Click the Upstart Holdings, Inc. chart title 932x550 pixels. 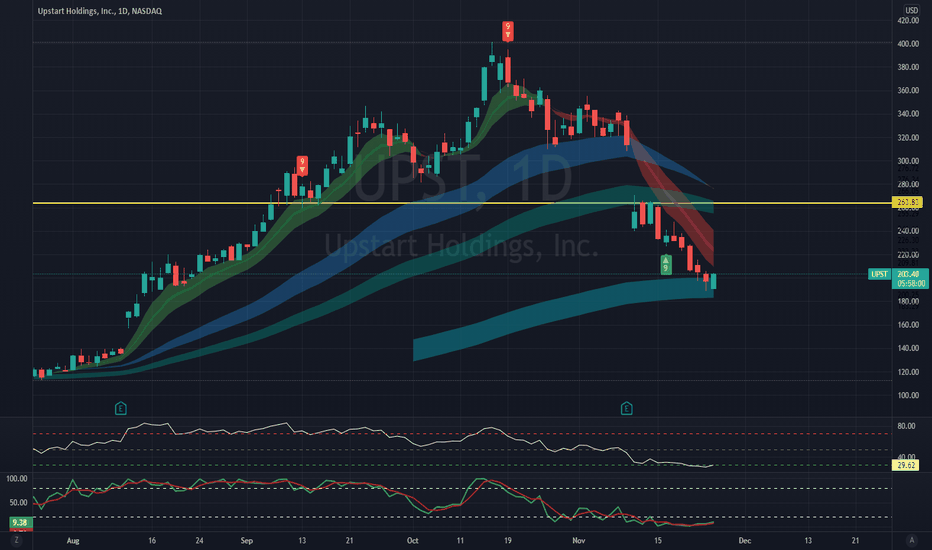(x=100, y=11)
